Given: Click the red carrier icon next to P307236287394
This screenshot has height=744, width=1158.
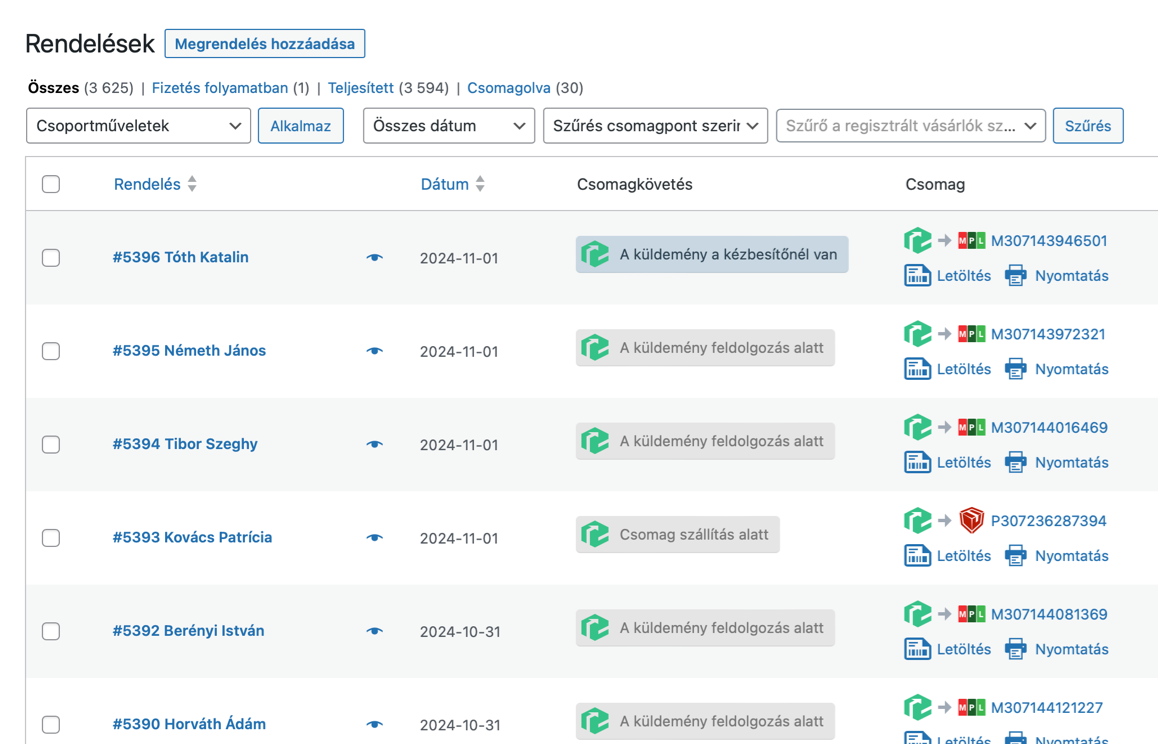Looking at the screenshot, I should pyautogui.click(x=970, y=520).
